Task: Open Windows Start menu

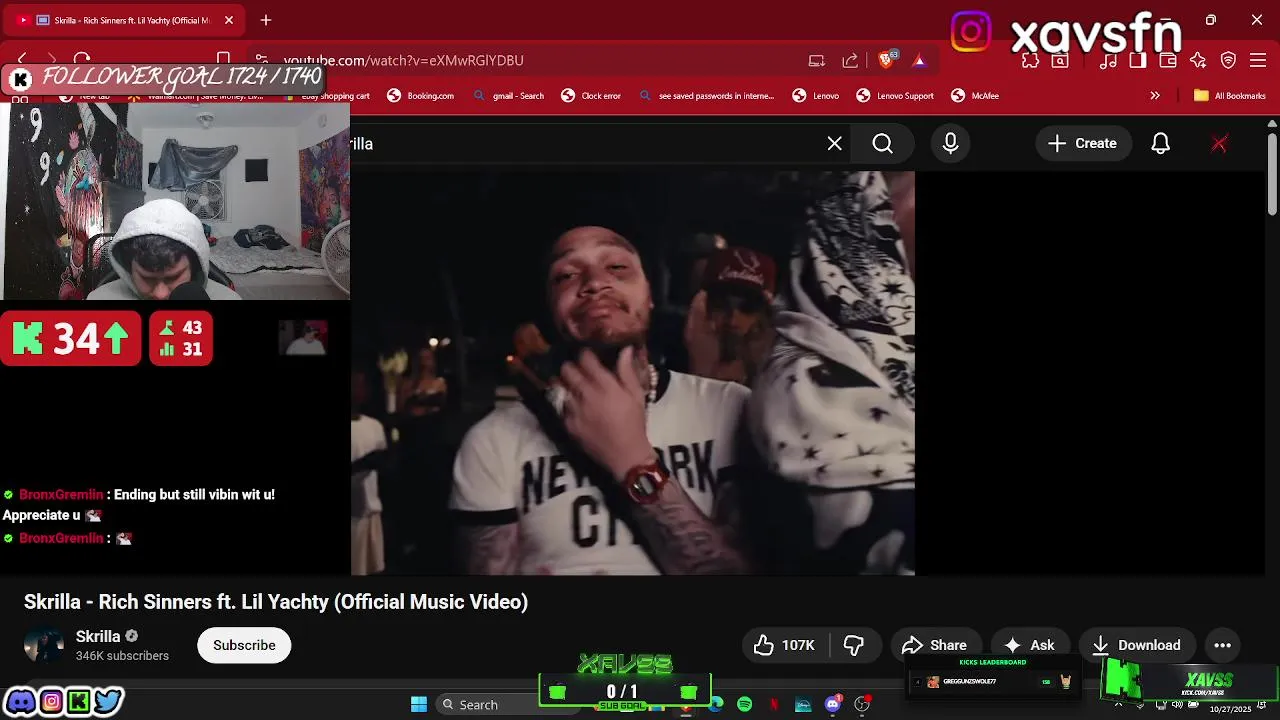Action: pos(419,704)
